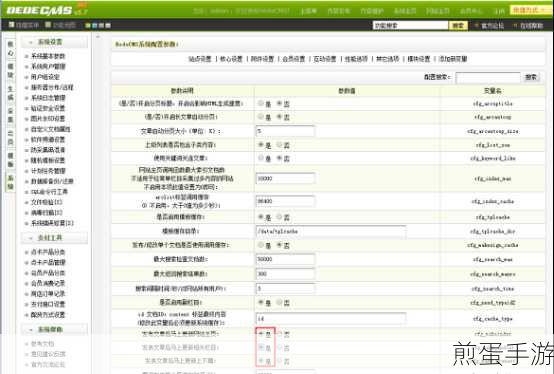
Task: Open 自定义文档属性 in sidebar
Action: tap(51, 129)
